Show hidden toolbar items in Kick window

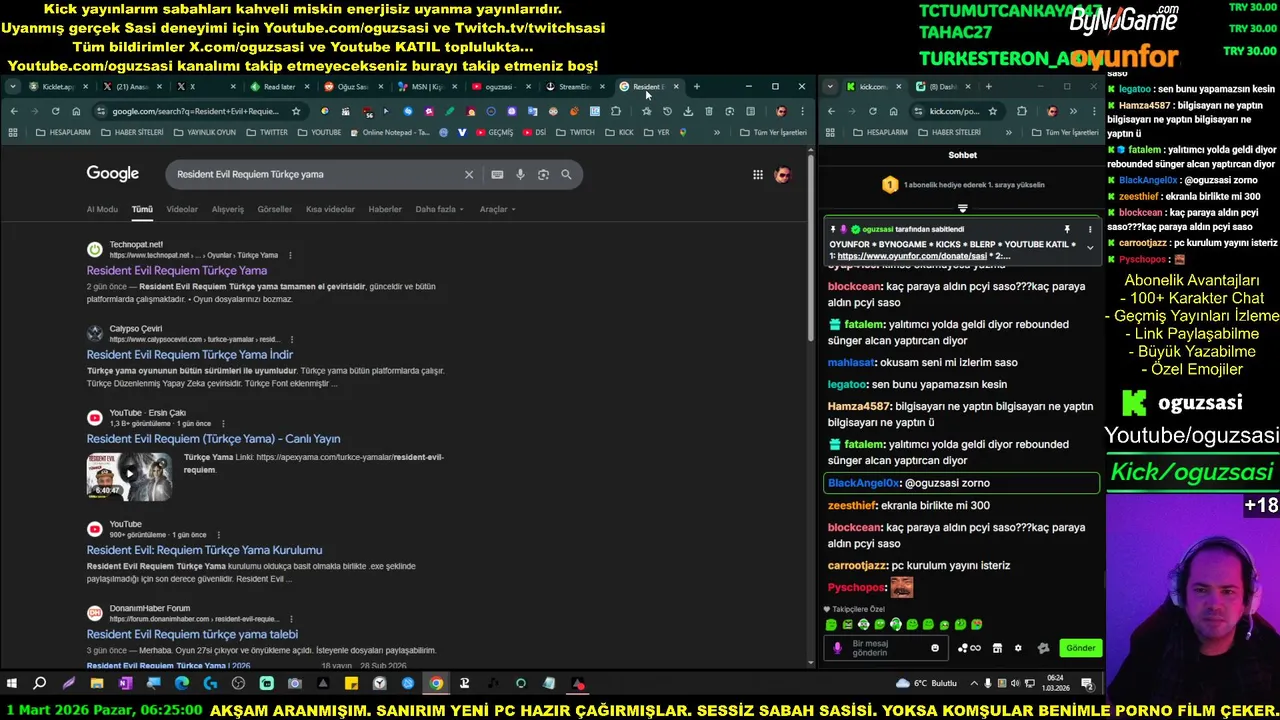[x=1073, y=111]
